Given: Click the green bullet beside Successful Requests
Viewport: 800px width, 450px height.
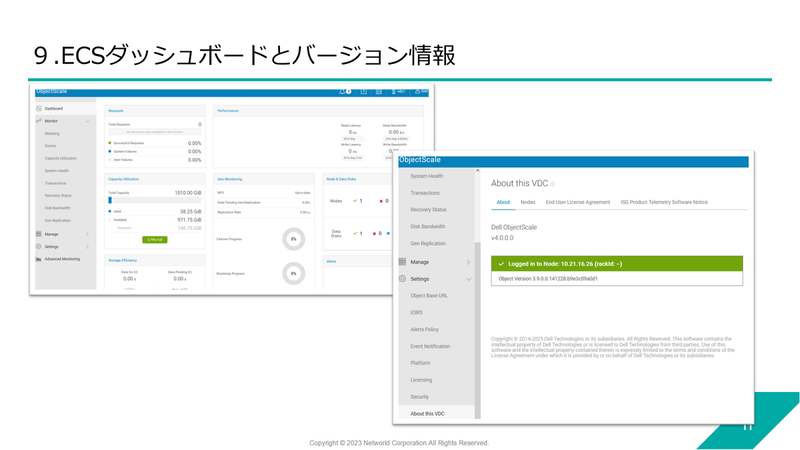Looking at the screenshot, I should 110,143.
